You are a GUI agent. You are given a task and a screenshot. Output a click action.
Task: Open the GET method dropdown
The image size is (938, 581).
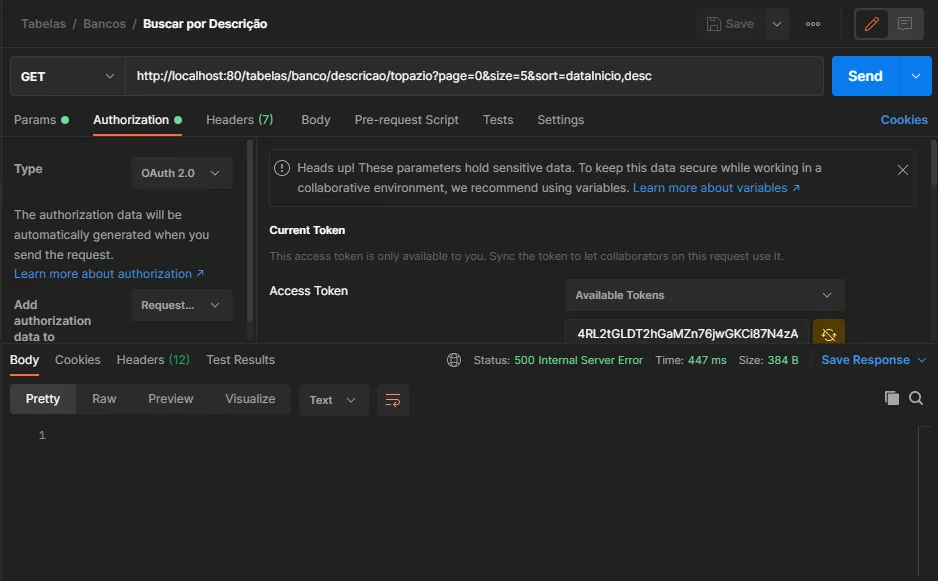(67, 76)
